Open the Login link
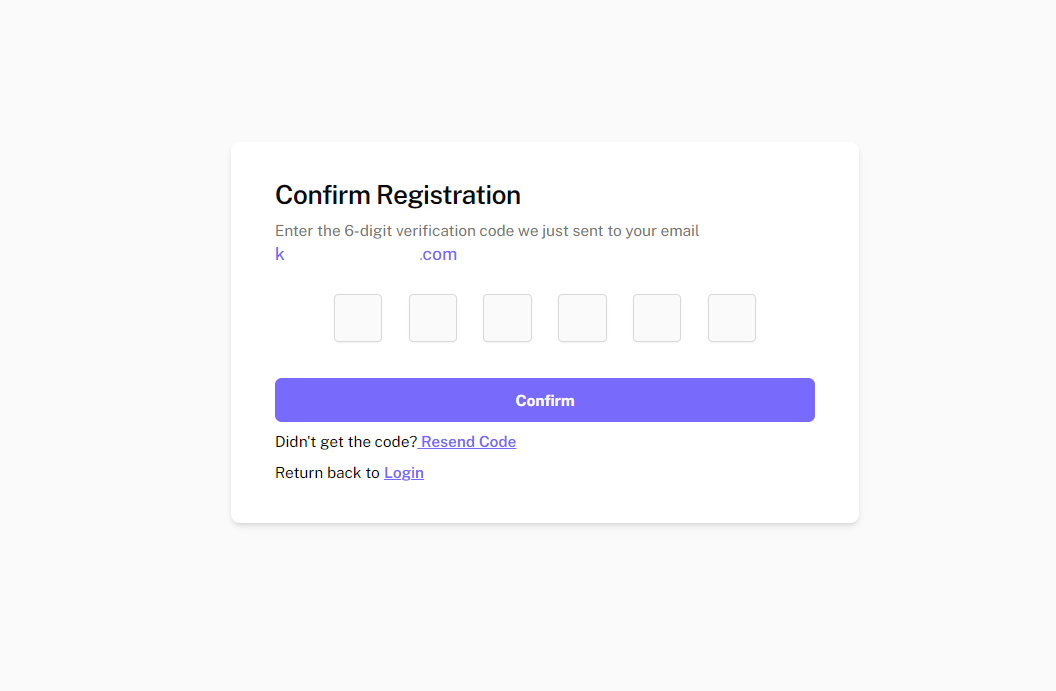Viewport: 1056px width, 691px height. click(404, 473)
